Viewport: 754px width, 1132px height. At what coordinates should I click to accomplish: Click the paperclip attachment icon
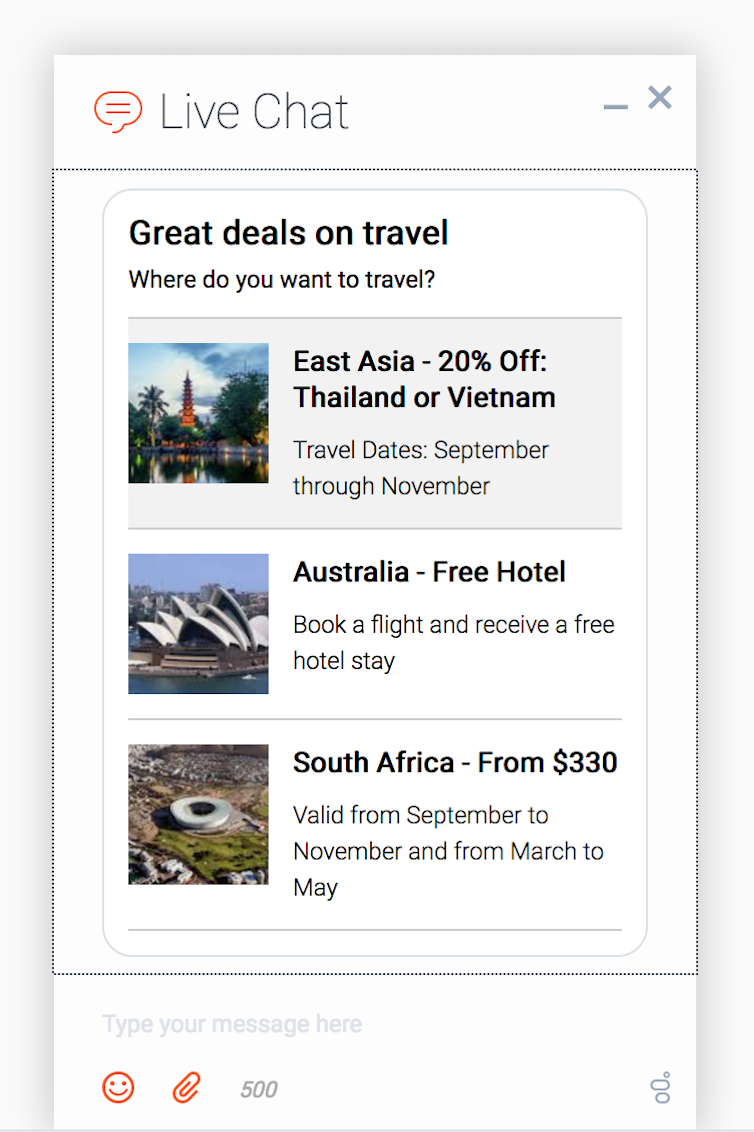pos(186,1087)
